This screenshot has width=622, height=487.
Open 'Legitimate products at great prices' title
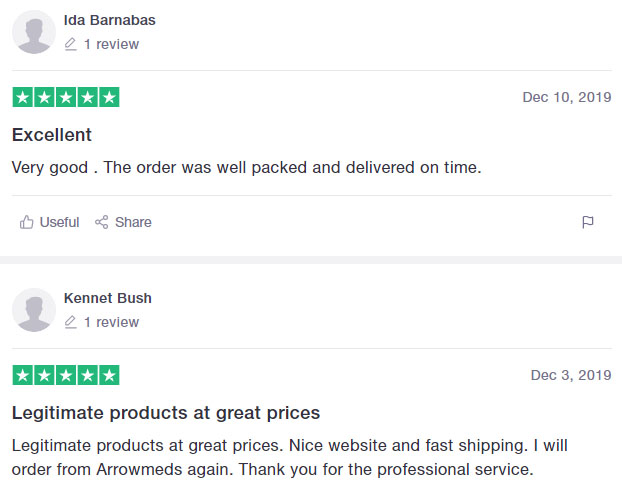coord(166,413)
